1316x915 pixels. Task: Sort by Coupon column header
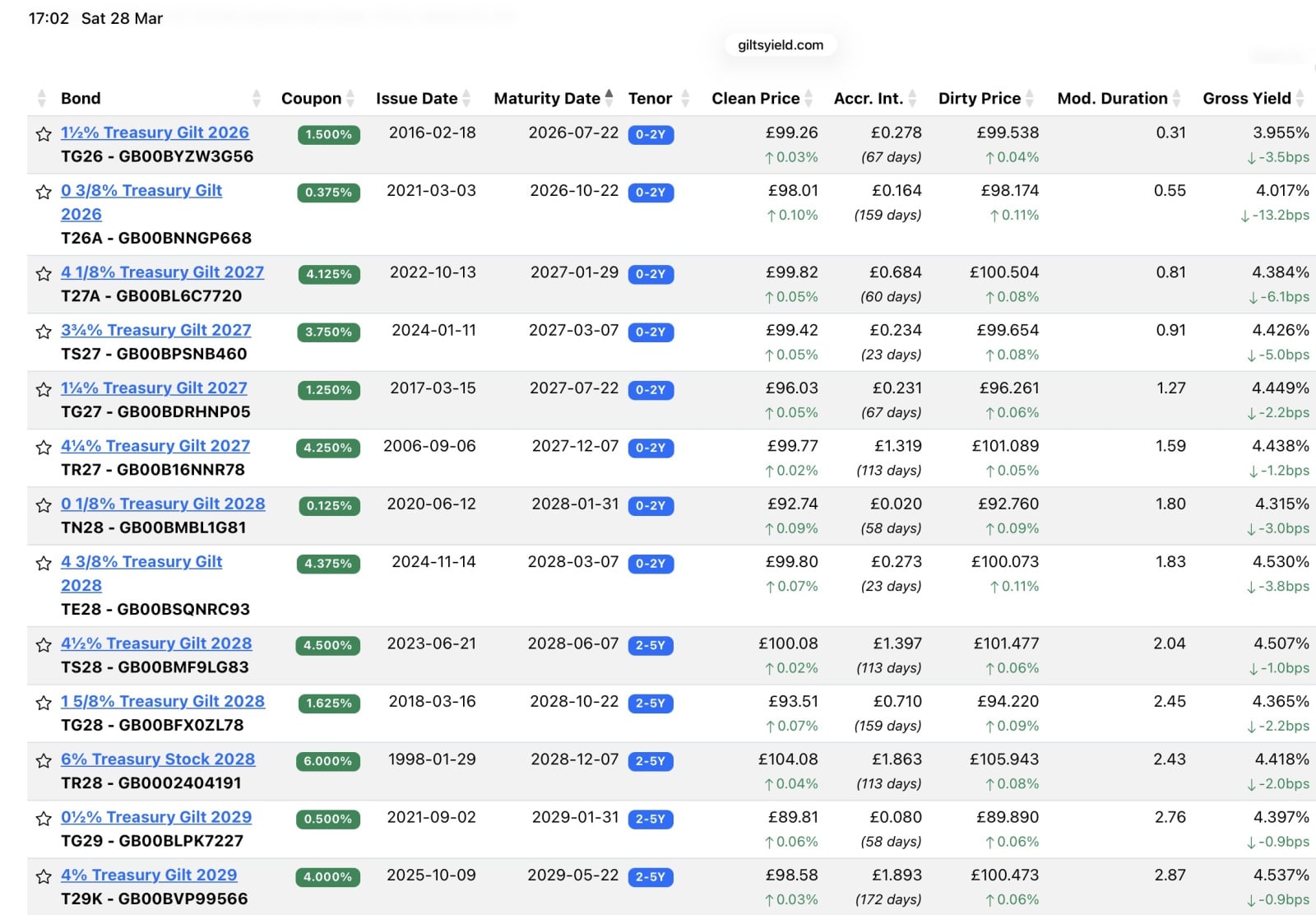click(311, 99)
